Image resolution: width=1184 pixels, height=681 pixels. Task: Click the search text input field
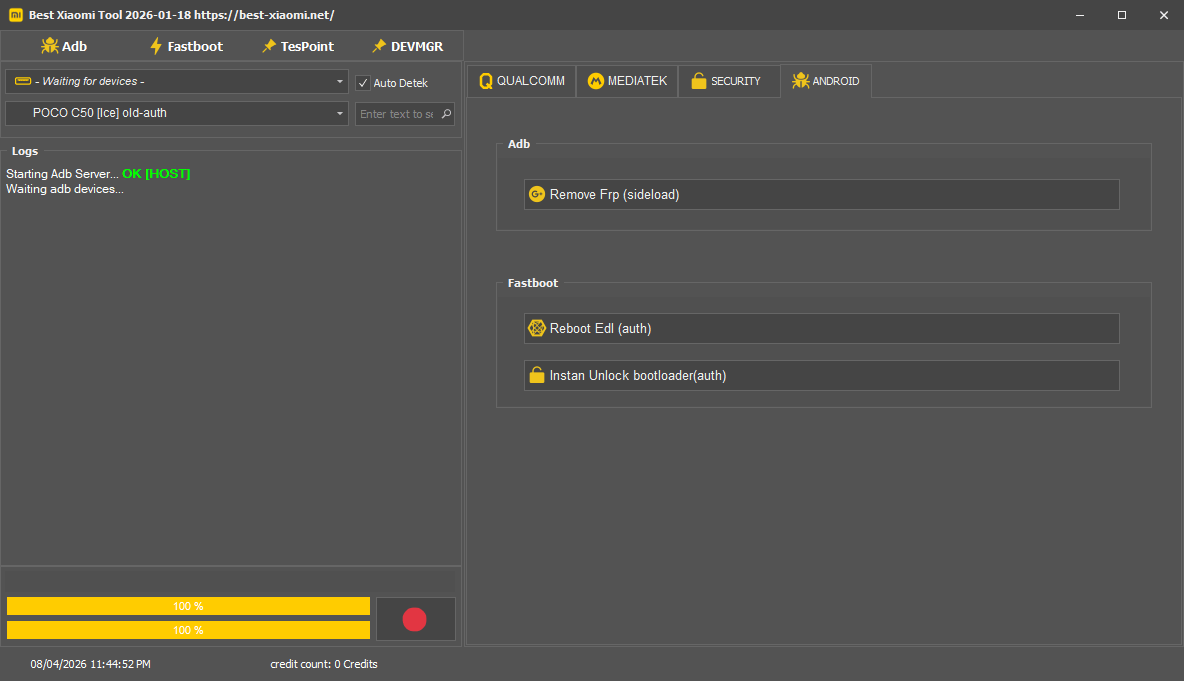click(x=396, y=114)
